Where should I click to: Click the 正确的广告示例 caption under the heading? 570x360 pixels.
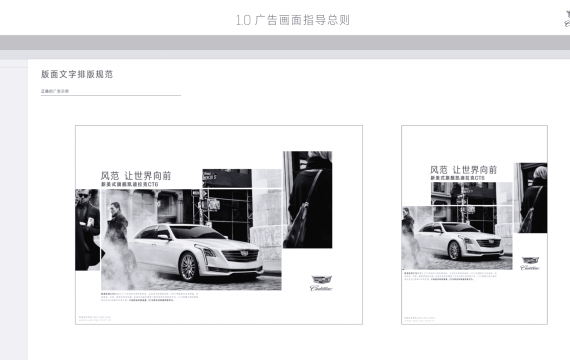tap(55, 91)
